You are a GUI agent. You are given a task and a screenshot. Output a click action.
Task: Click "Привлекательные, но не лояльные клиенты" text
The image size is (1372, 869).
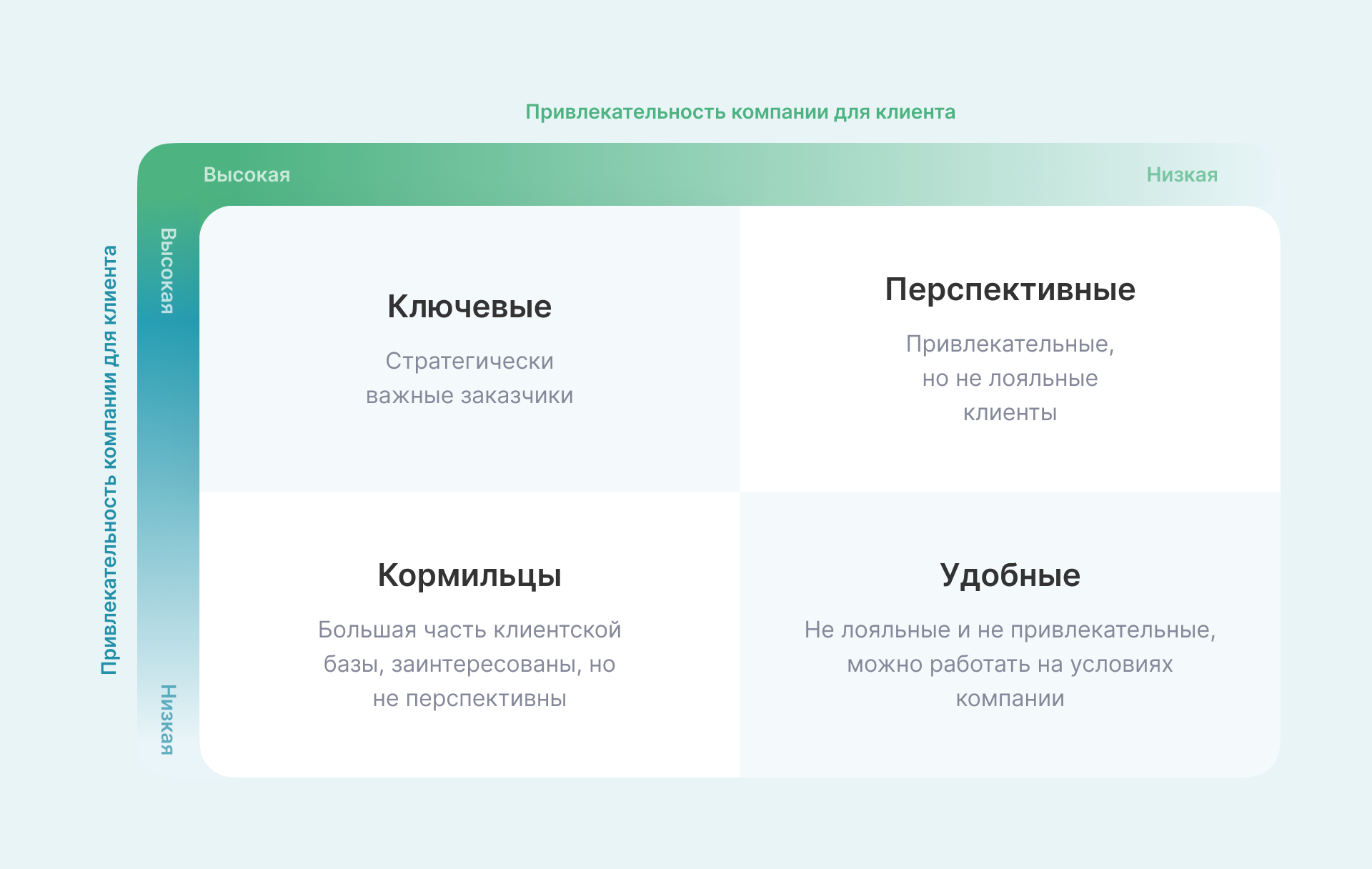click(x=1010, y=378)
